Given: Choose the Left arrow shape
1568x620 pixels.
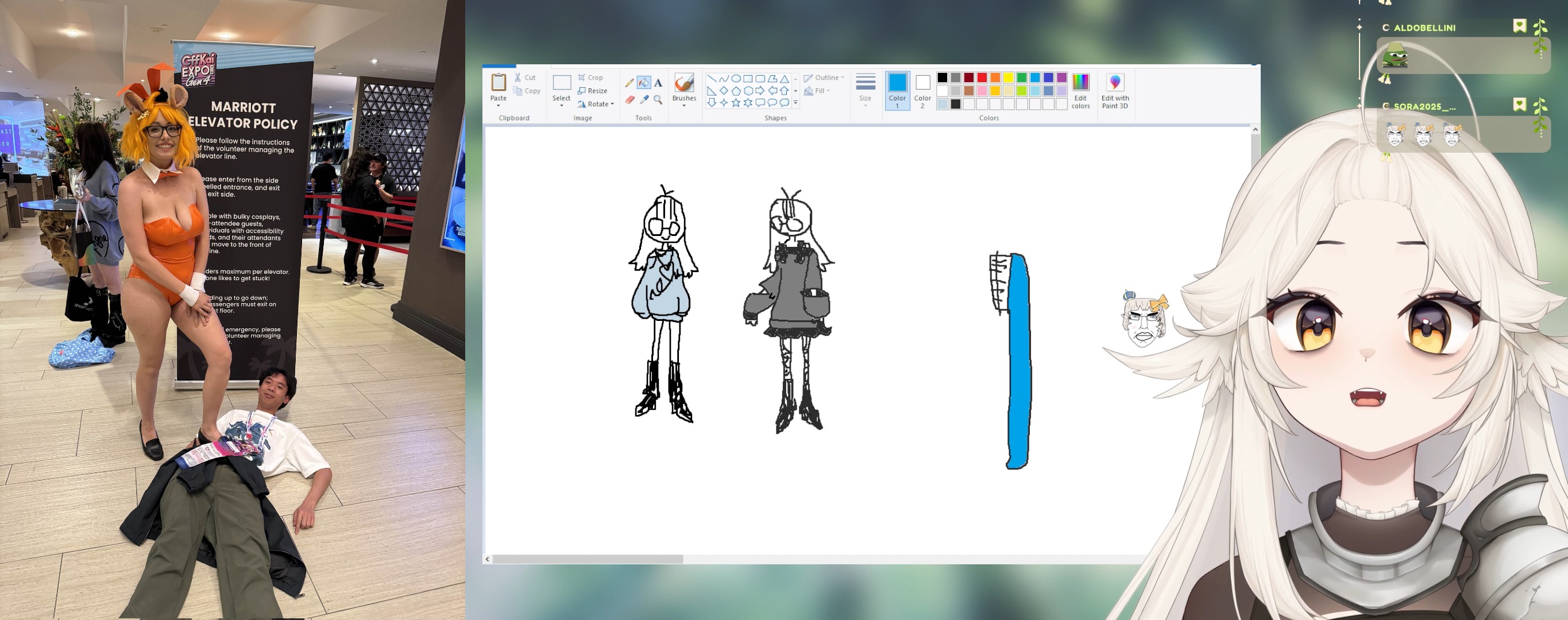Looking at the screenshot, I should pos(772,91).
